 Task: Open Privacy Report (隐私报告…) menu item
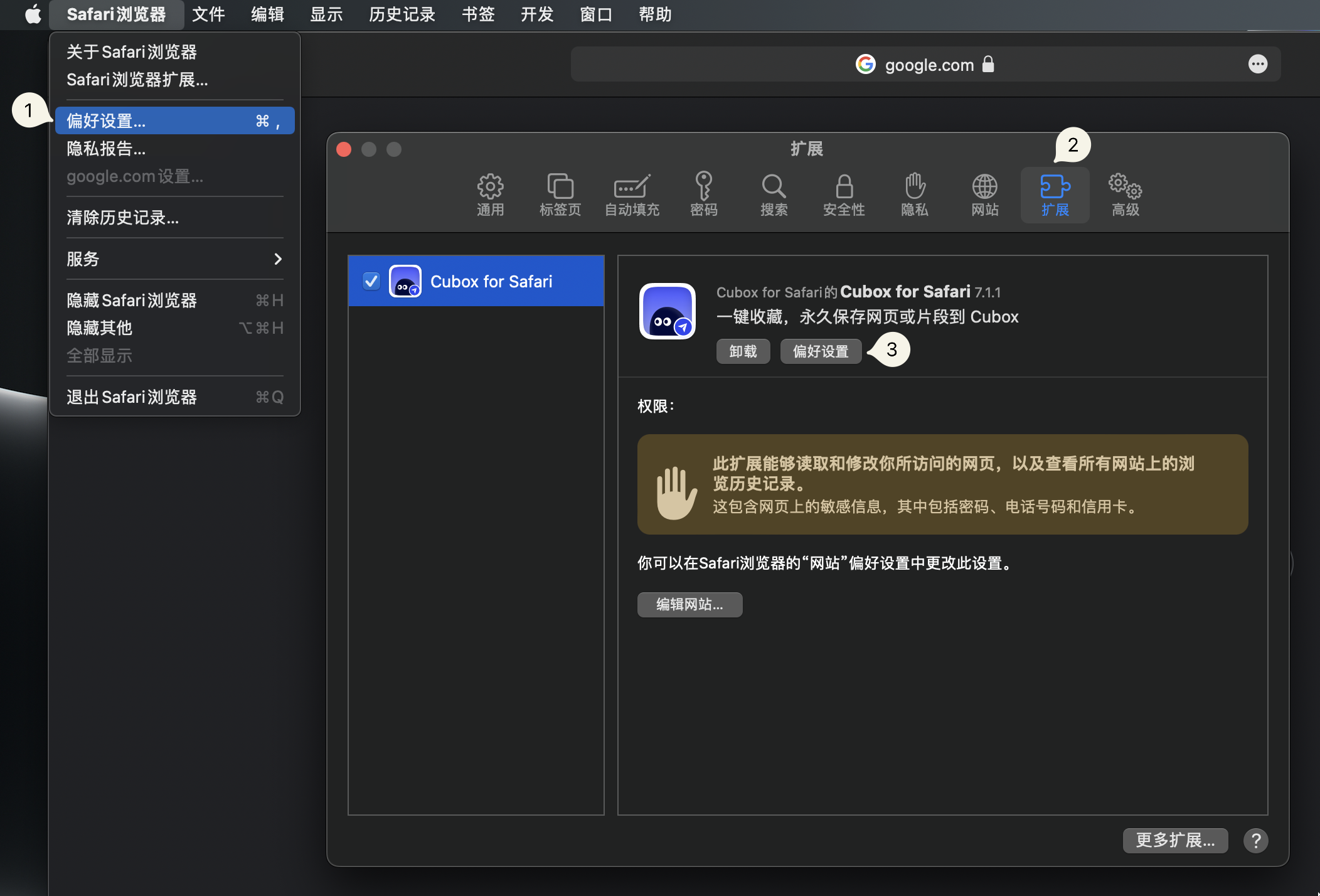point(175,149)
